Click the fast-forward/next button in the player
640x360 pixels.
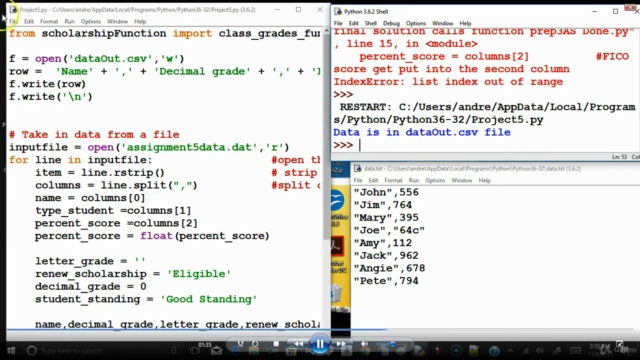(341, 344)
